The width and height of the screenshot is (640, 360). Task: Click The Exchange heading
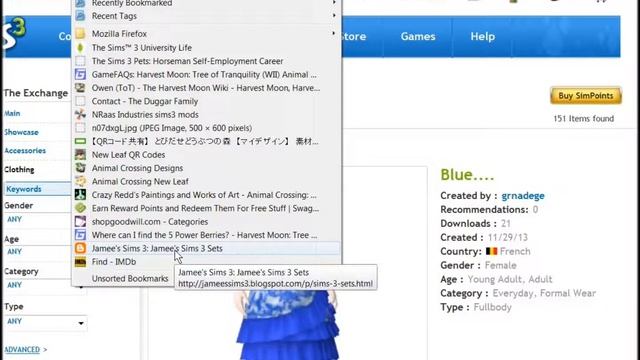tap(36, 93)
